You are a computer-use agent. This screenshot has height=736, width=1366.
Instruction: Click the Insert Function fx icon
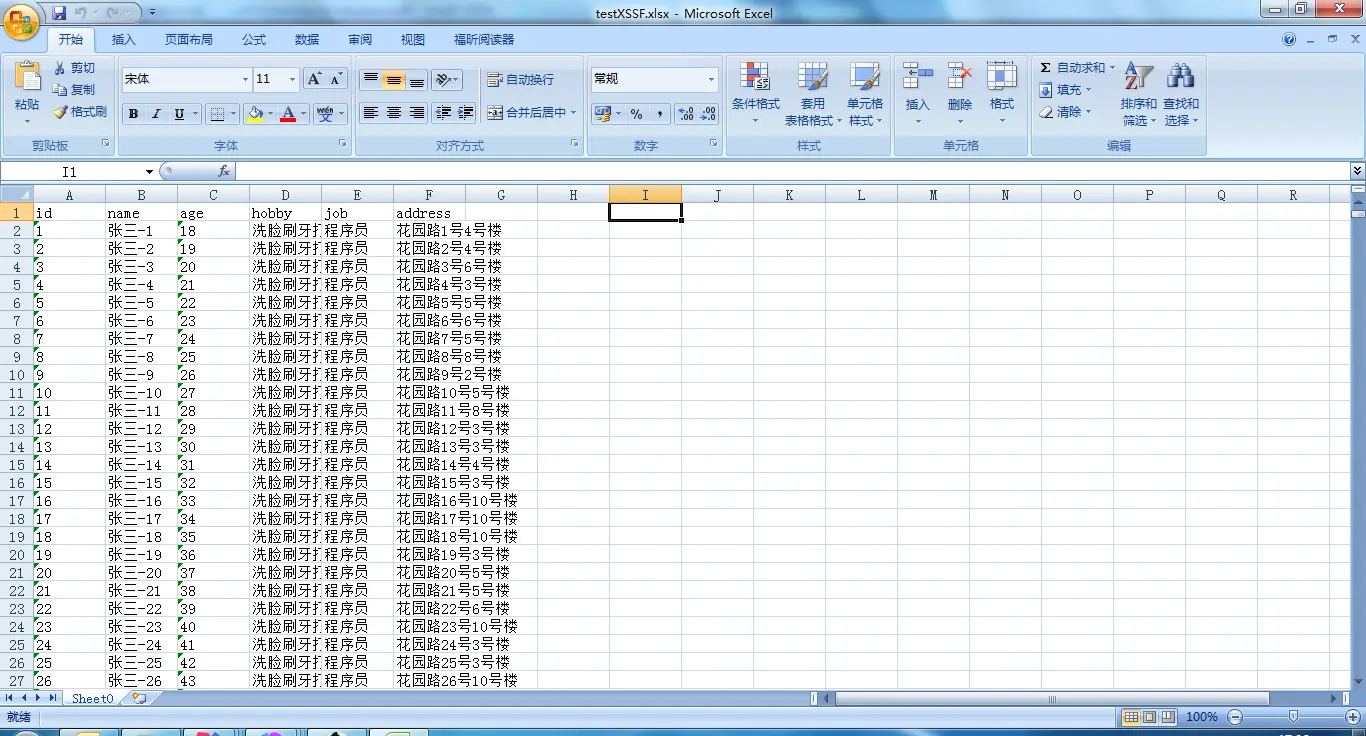coord(224,172)
